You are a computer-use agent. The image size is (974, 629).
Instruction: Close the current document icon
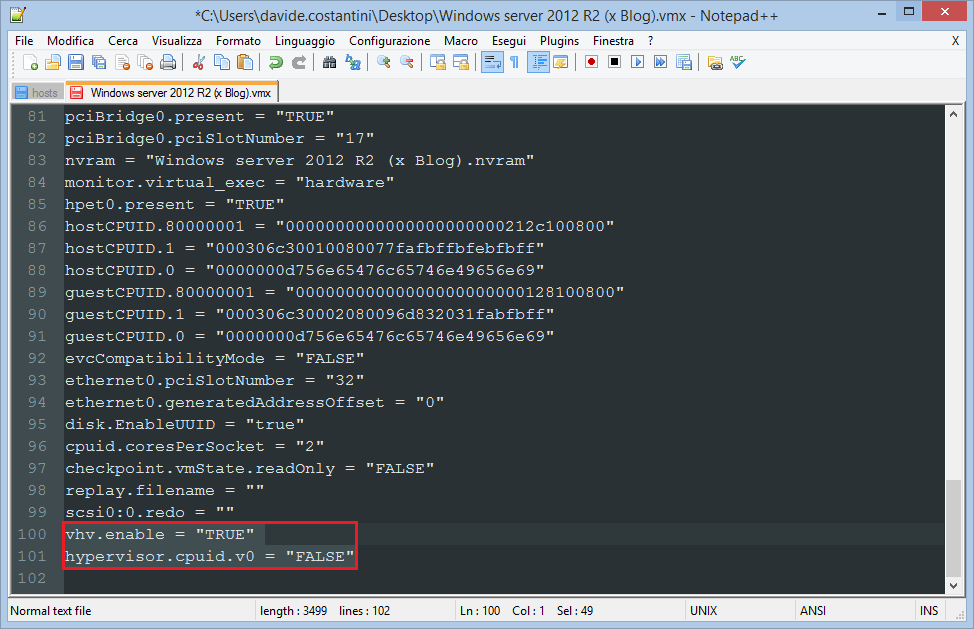122,62
